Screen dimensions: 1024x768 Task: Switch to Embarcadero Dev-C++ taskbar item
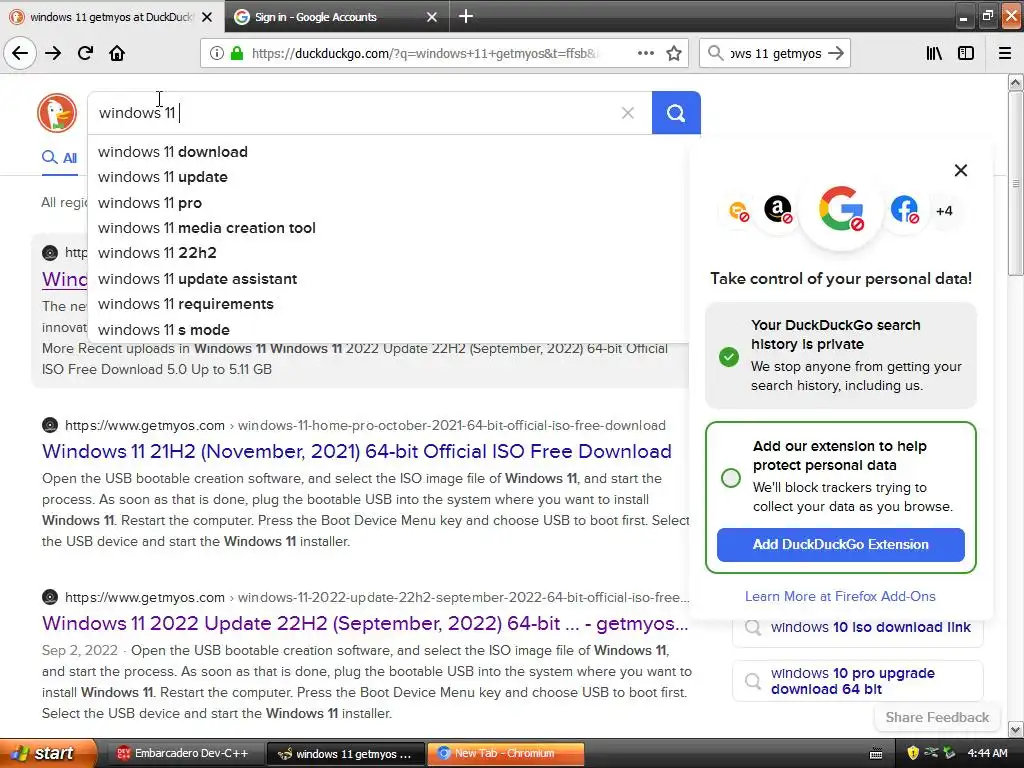click(x=184, y=754)
